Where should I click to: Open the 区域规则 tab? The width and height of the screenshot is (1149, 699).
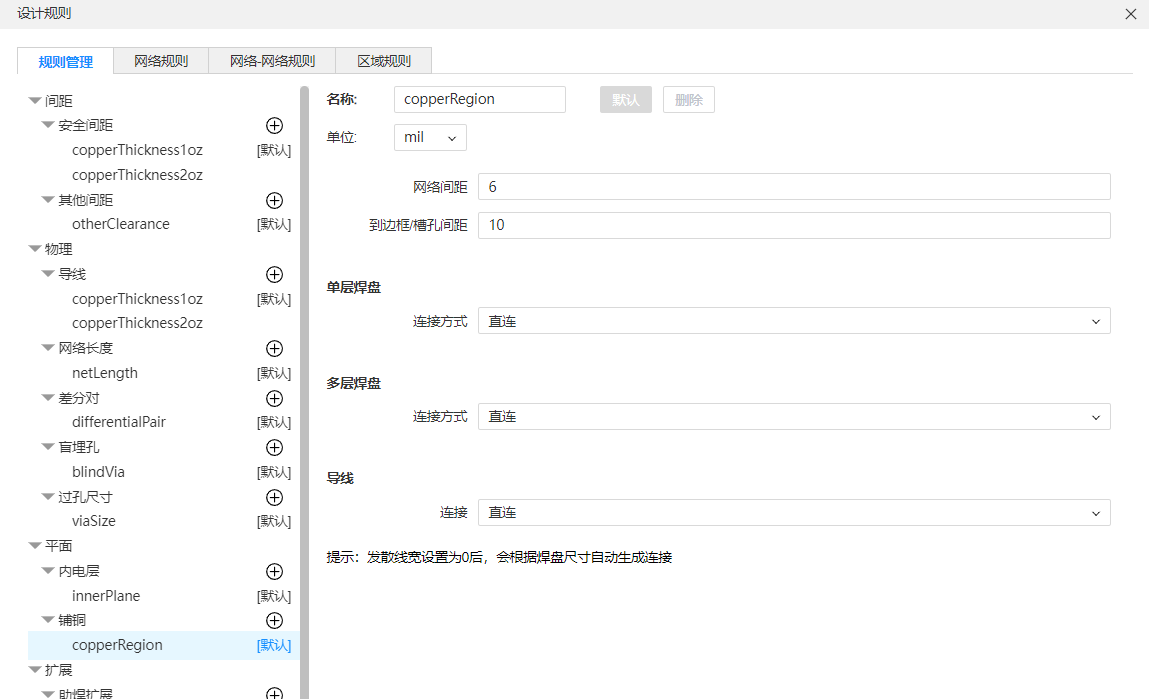point(384,61)
